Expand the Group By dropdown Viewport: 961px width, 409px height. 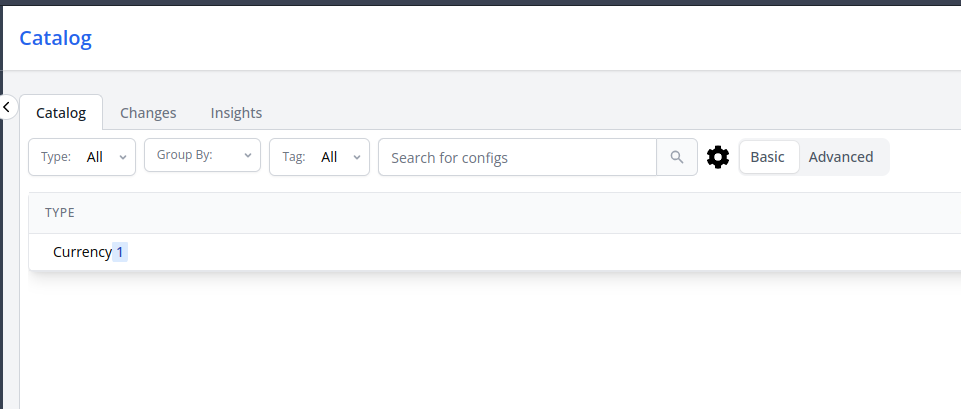(202, 155)
